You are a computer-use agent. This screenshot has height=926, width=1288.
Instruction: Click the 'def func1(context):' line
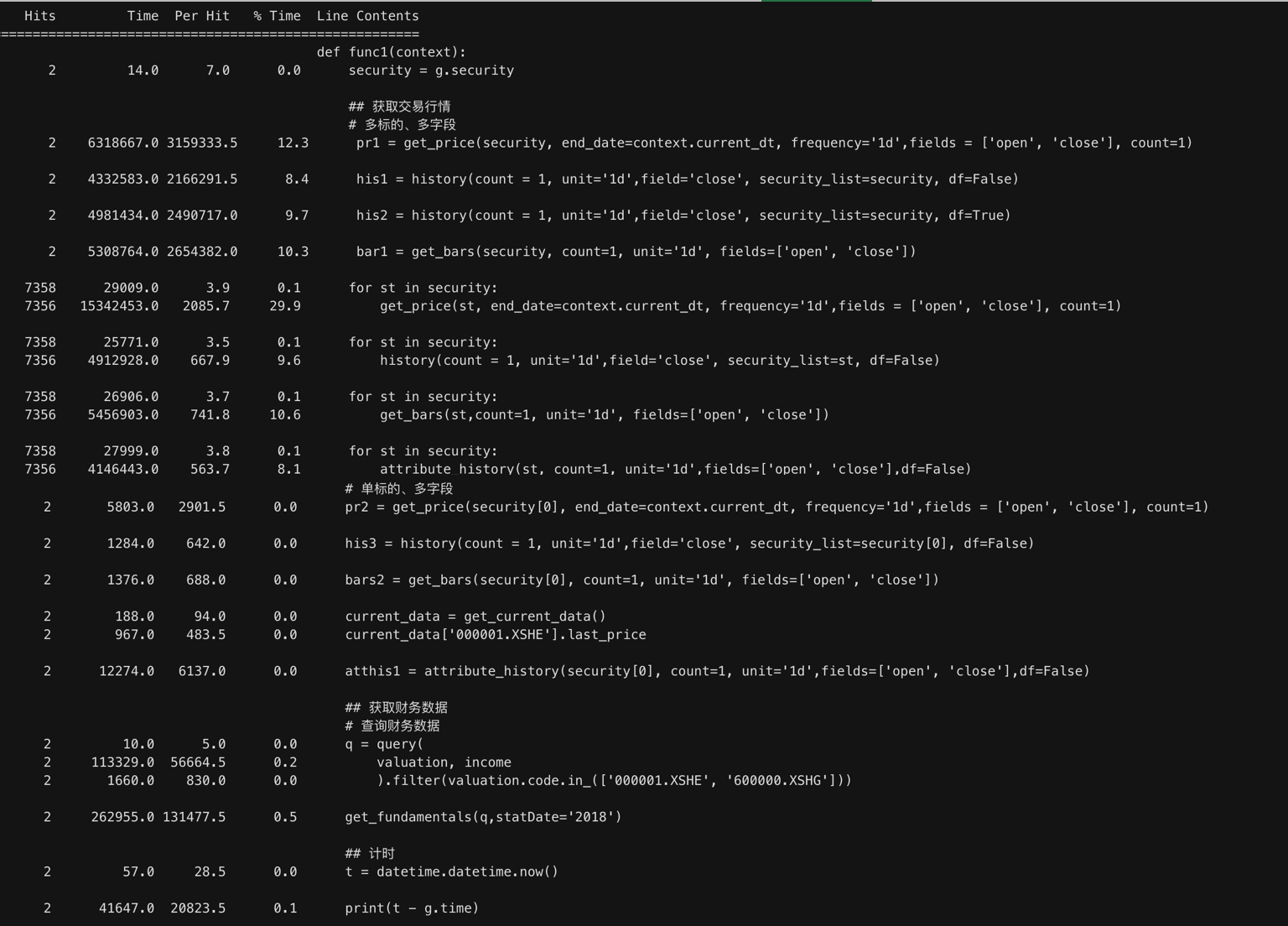click(x=391, y=52)
